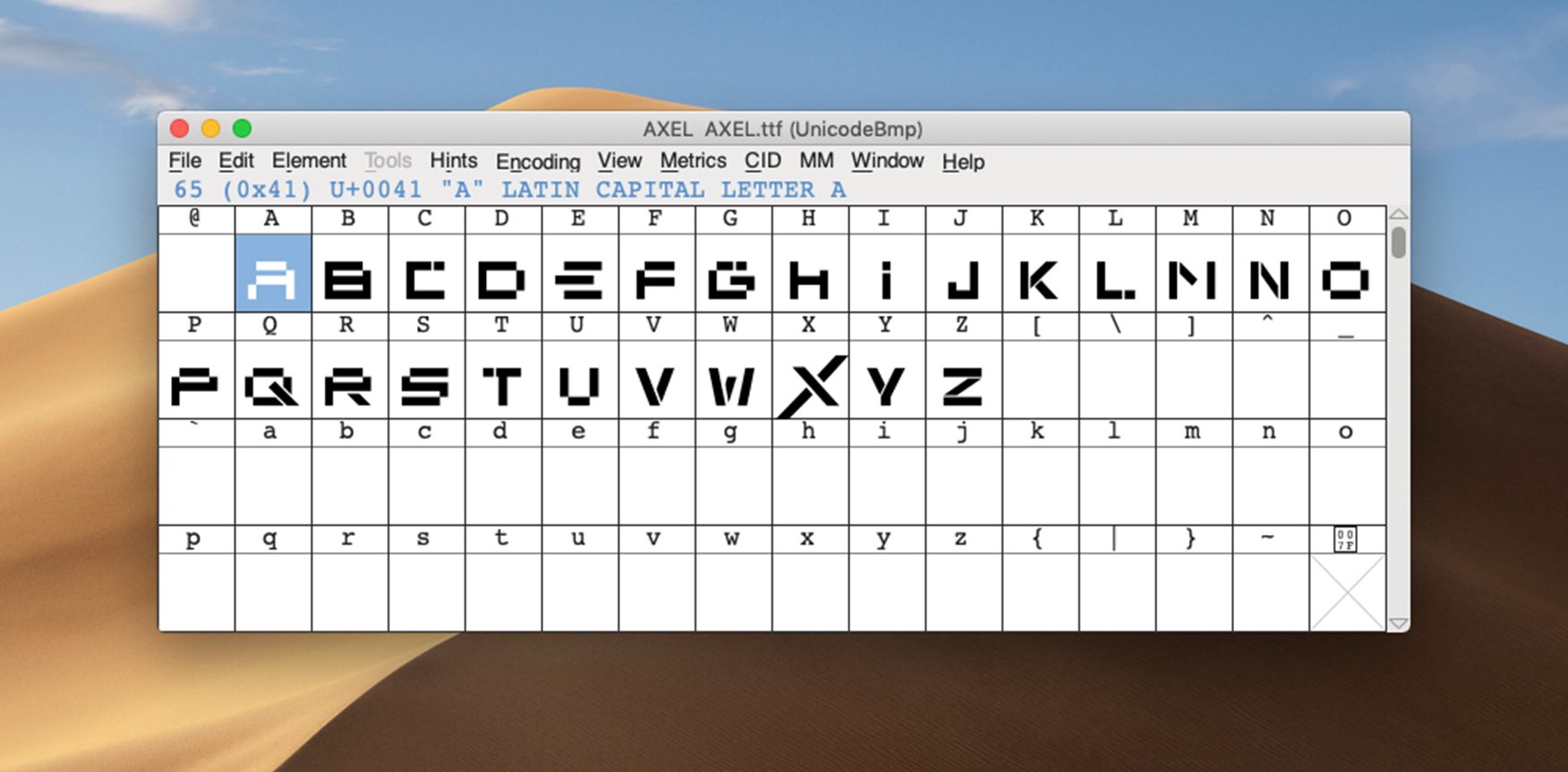This screenshot has height=772, width=1568.
Task: Open the Help menu
Action: pyautogui.click(x=963, y=162)
